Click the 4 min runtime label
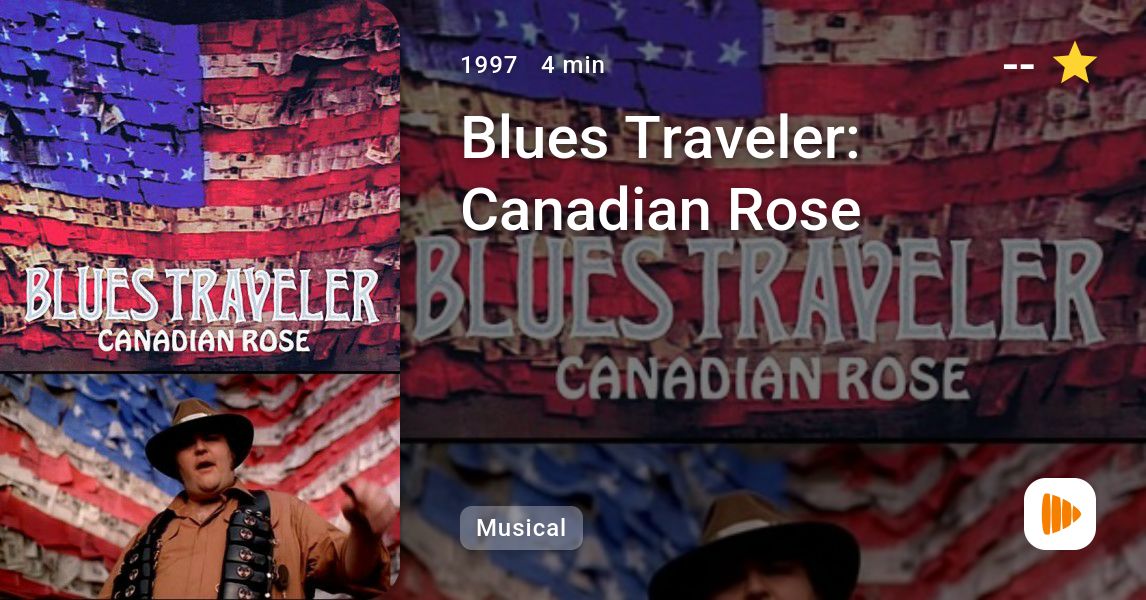 (x=573, y=65)
